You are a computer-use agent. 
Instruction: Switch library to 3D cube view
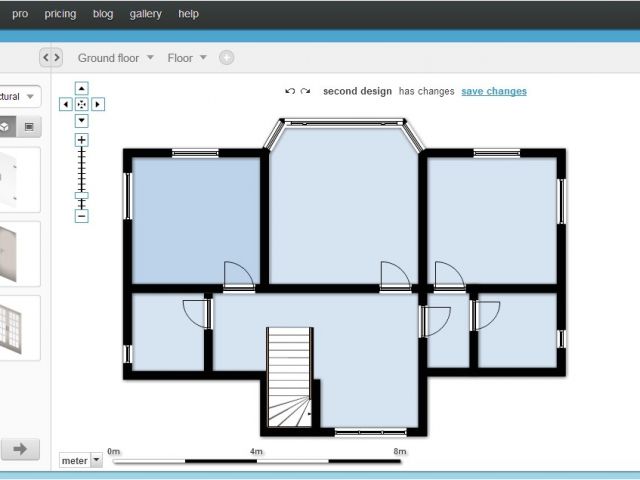[x=6, y=127]
